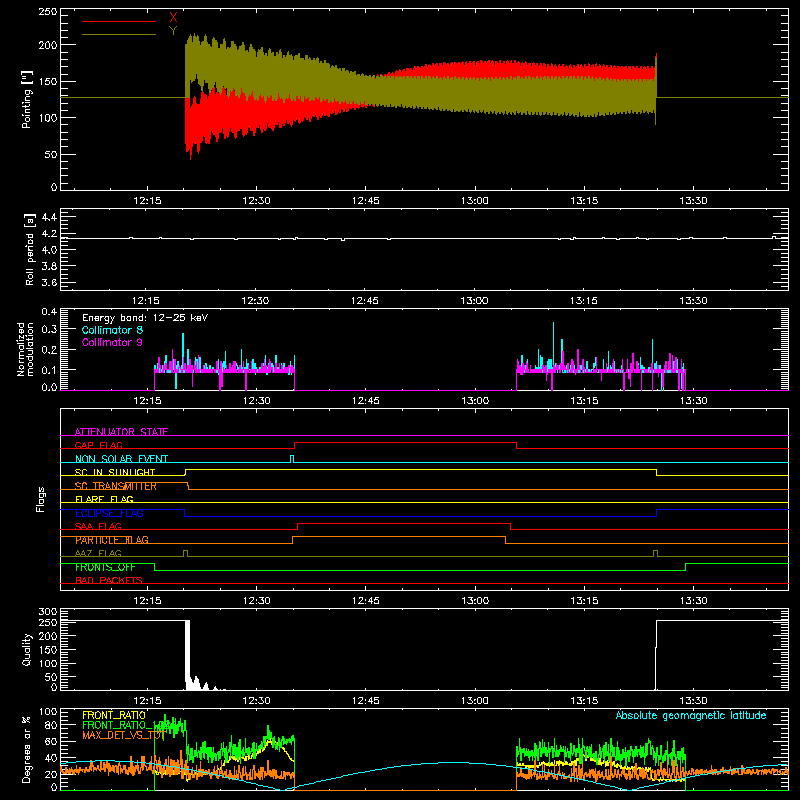Click the 200 value on Pointing axis
Image resolution: width=800 pixels, height=800 pixels.
pyautogui.click(x=47, y=45)
